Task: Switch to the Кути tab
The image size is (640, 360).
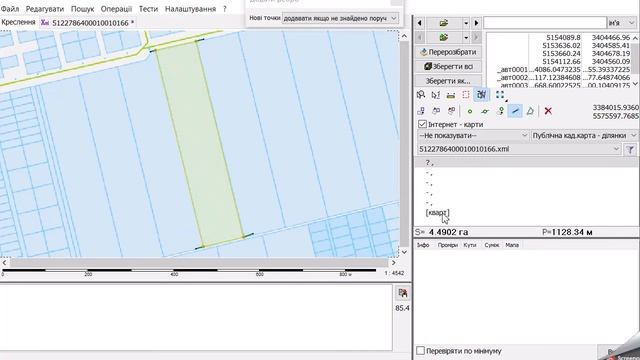Action: point(470,245)
